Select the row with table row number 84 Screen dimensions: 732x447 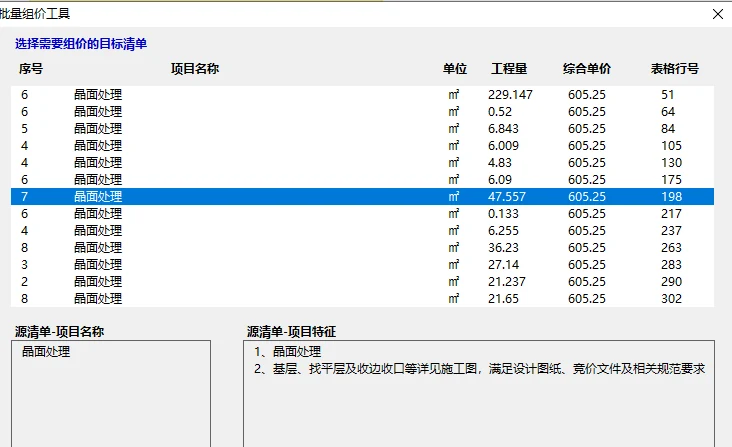(x=362, y=128)
